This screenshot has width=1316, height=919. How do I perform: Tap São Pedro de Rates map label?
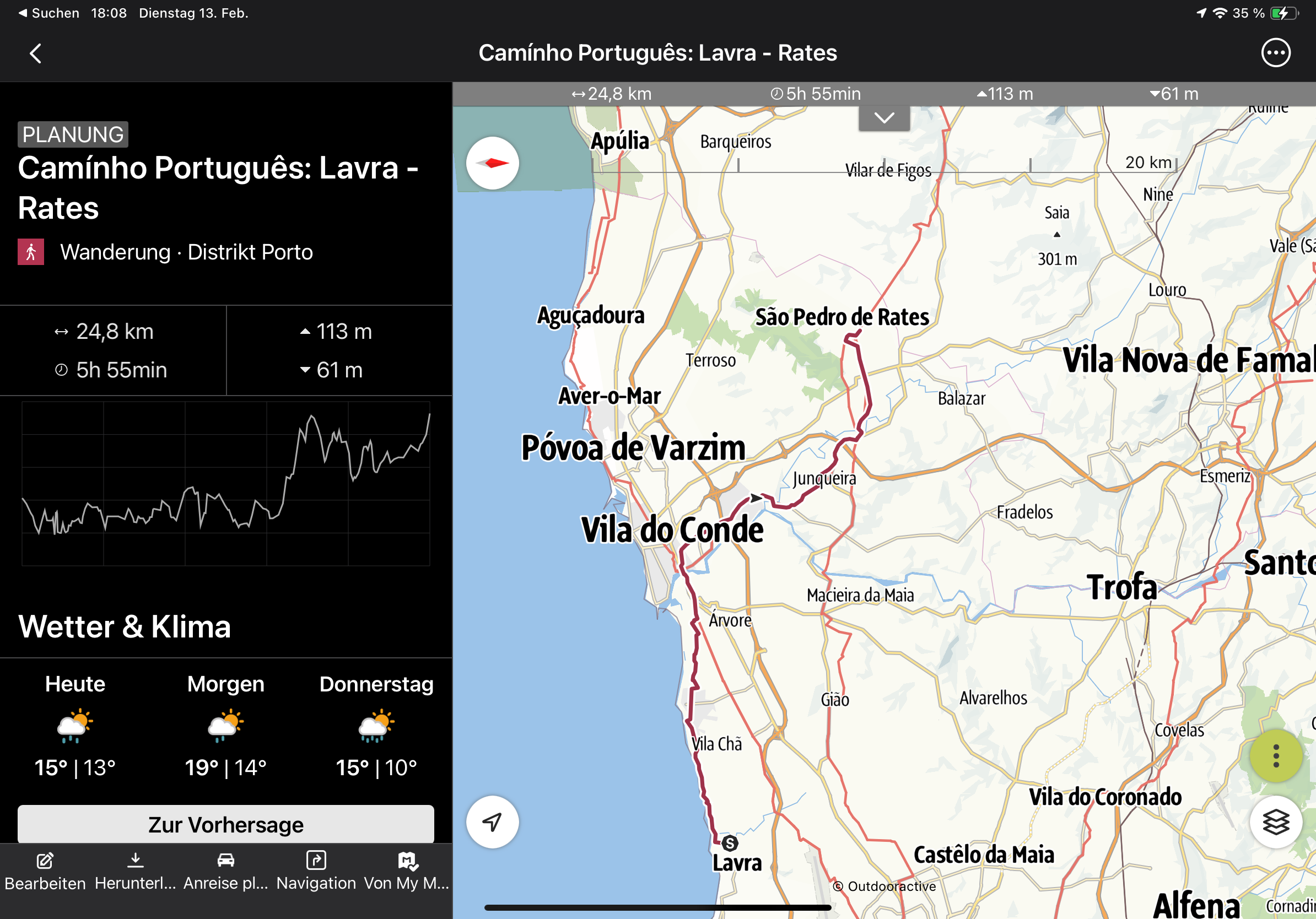click(842, 317)
